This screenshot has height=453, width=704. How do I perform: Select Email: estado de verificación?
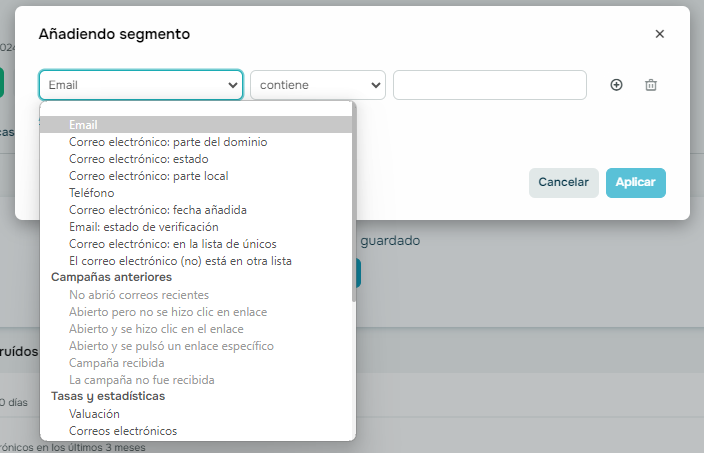(x=196, y=227)
